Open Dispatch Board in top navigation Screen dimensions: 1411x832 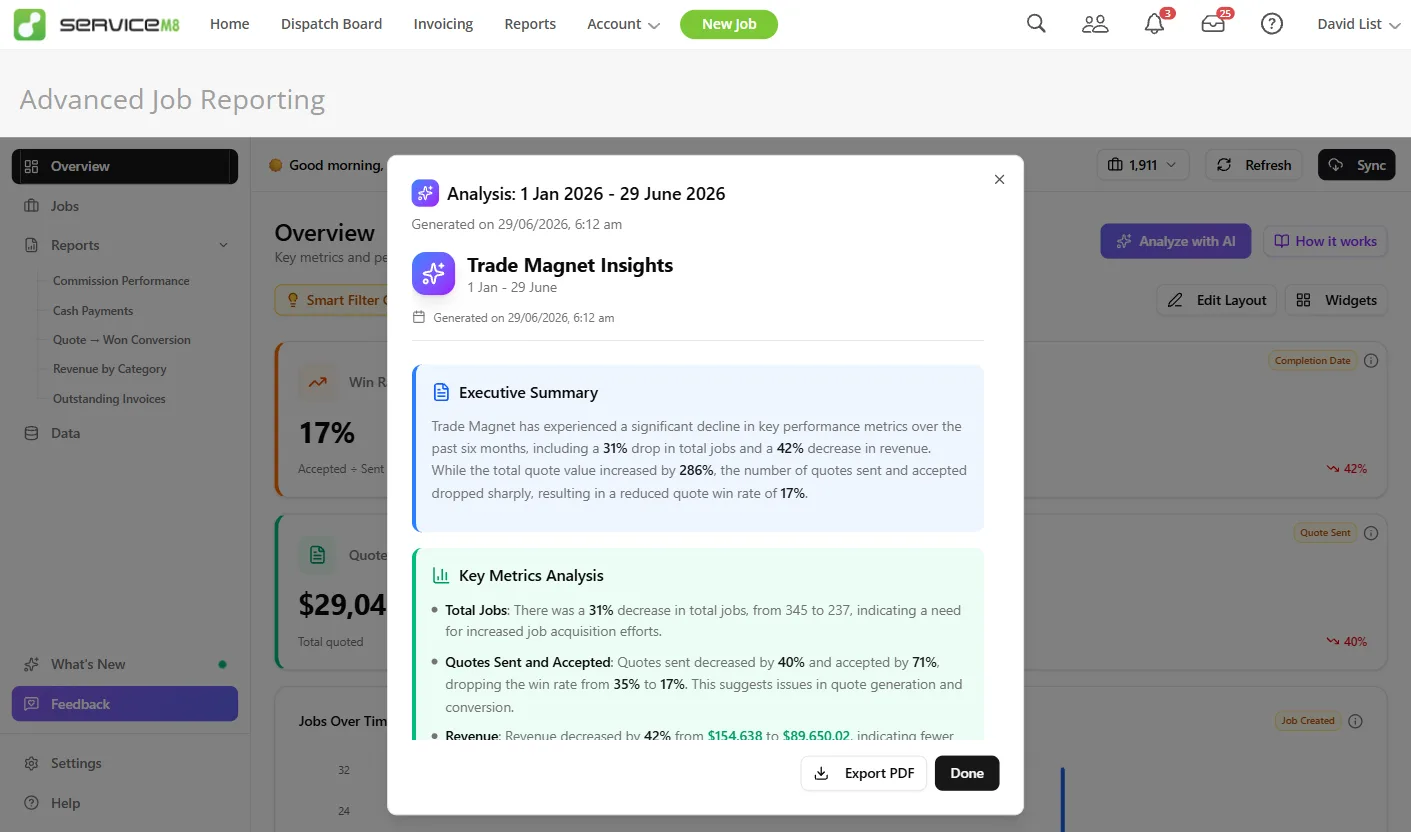tap(331, 24)
